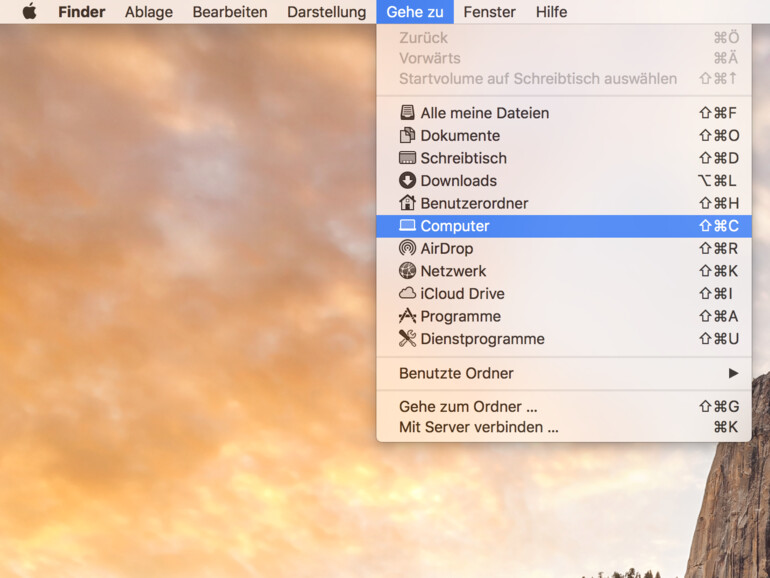
Task: Select the Schreibtisch label
Action: pyautogui.click(x=464, y=158)
